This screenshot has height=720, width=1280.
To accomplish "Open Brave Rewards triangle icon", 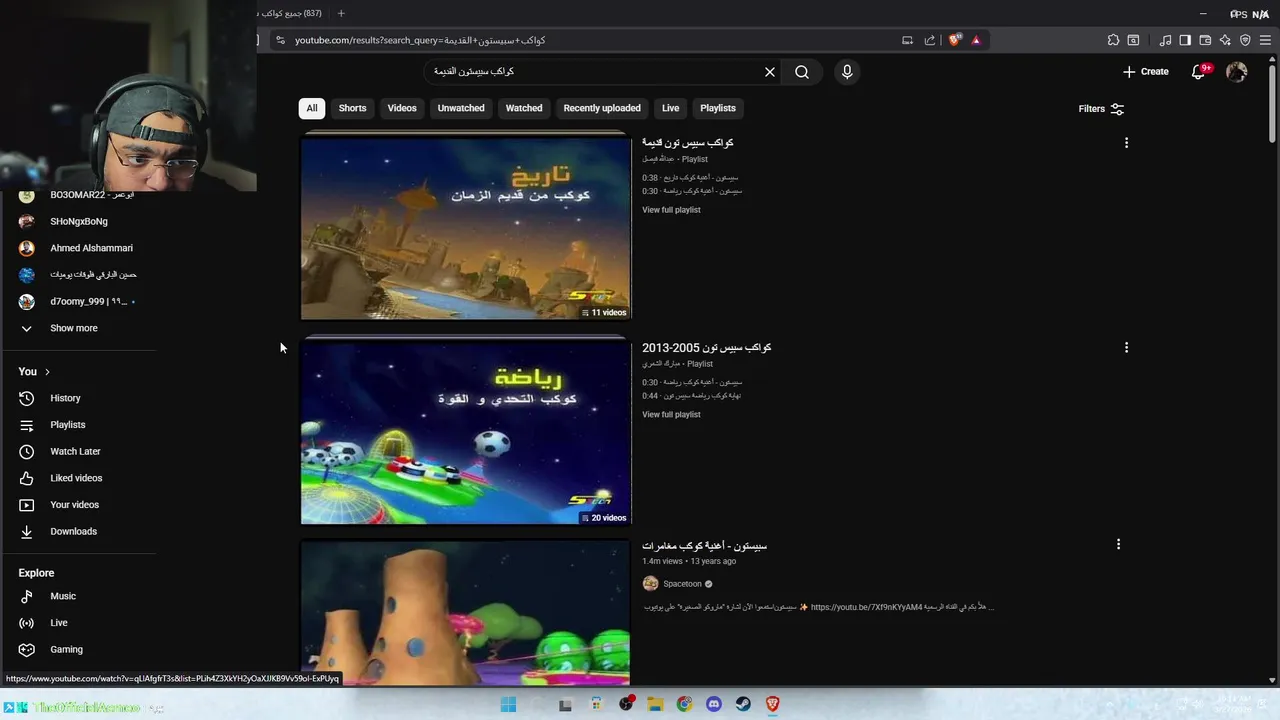I will [x=976, y=40].
